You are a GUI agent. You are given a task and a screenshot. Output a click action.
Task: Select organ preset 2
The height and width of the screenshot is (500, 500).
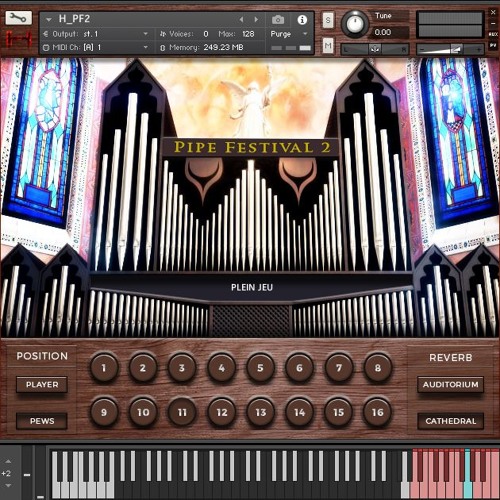coord(143,368)
